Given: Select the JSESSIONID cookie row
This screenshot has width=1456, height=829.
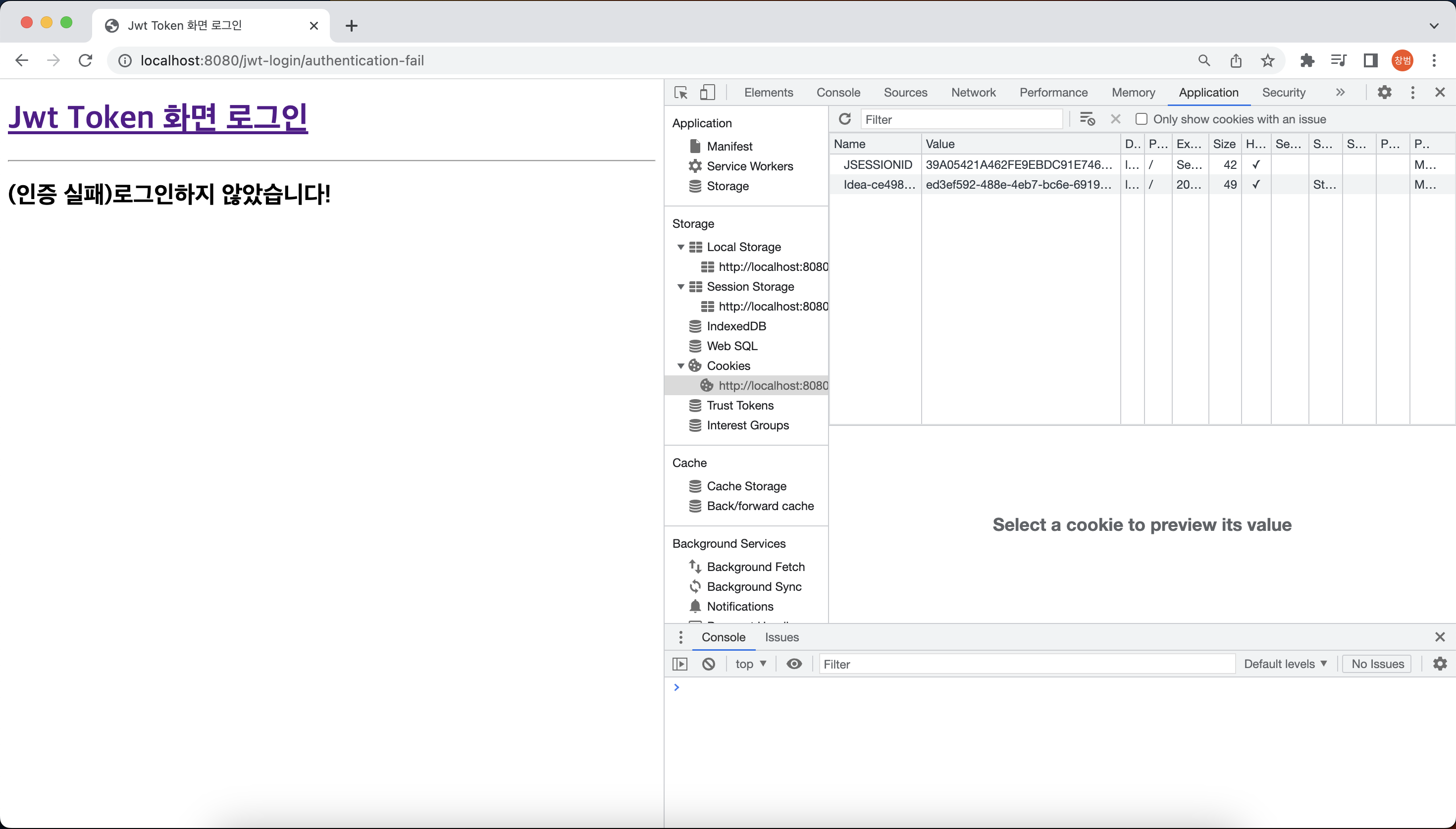Looking at the screenshot, I should point(877,164).
